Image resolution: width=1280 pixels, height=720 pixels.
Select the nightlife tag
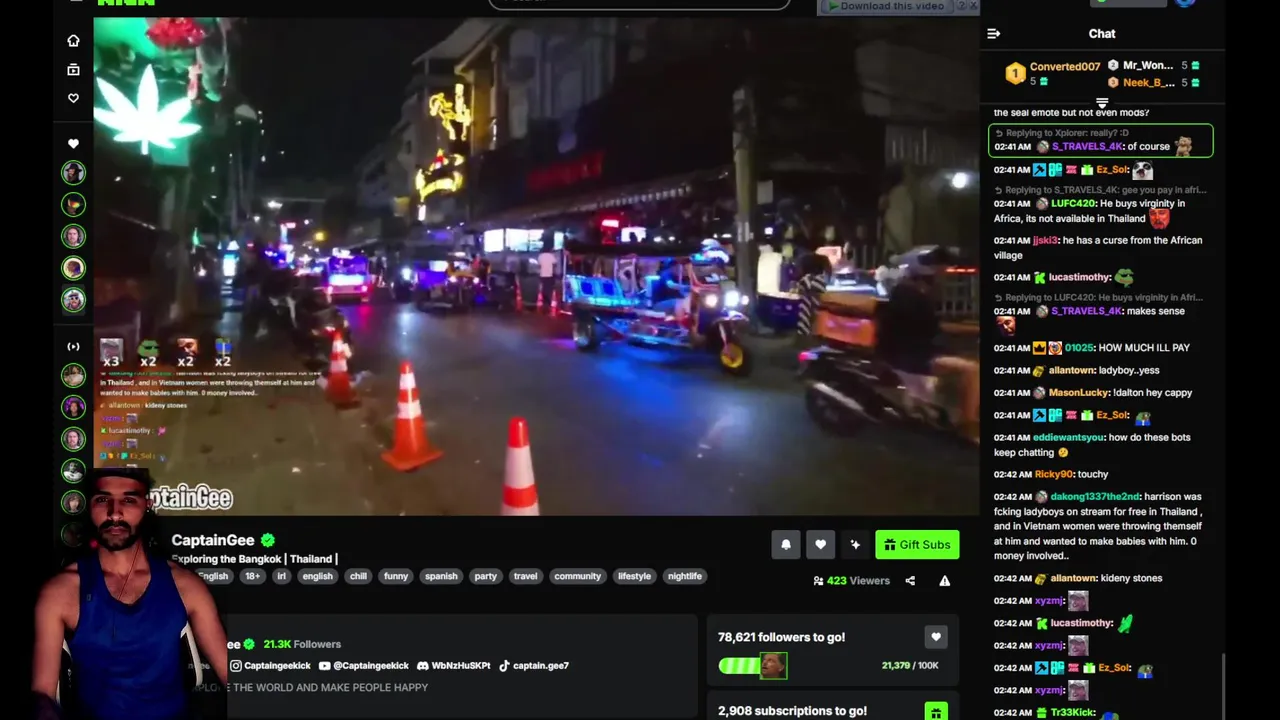(685, 576)
